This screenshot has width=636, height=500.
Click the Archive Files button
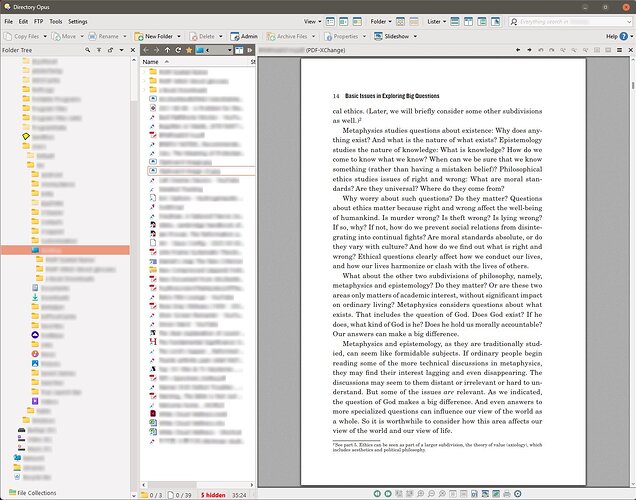pos(287,36)
